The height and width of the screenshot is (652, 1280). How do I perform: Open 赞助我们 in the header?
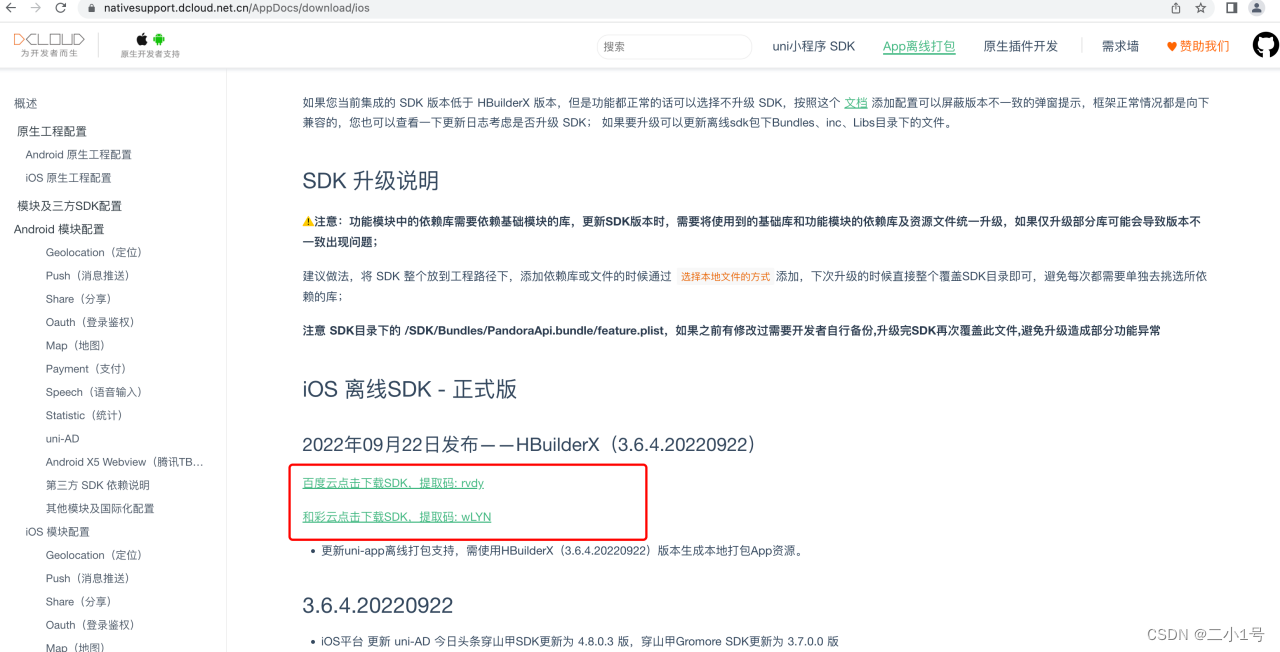(1205, 46)
